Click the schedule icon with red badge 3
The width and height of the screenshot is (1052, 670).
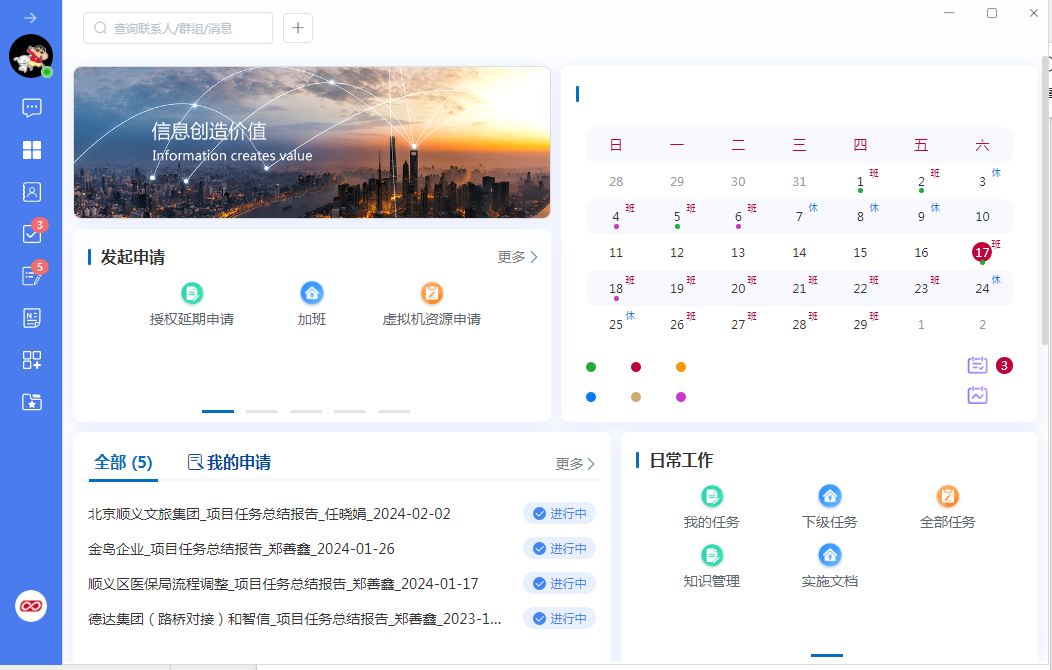pos(977,365)
